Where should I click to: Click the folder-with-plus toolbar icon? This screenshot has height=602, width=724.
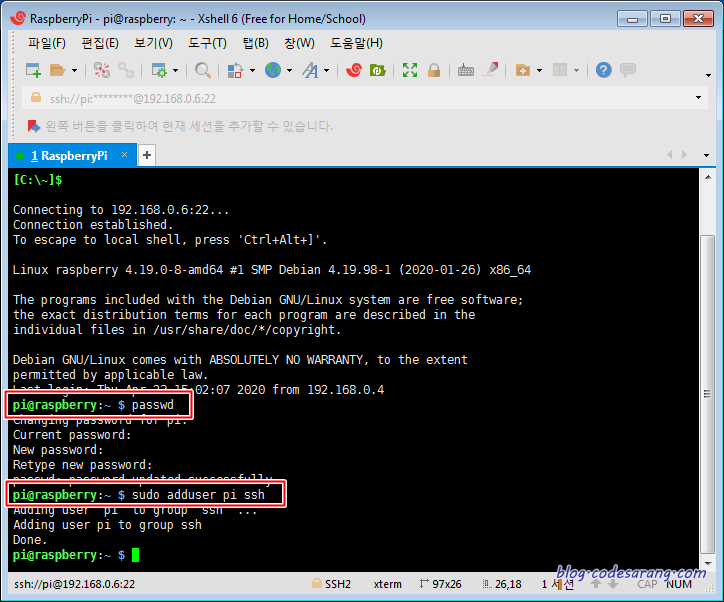click(x=523, y=70)
